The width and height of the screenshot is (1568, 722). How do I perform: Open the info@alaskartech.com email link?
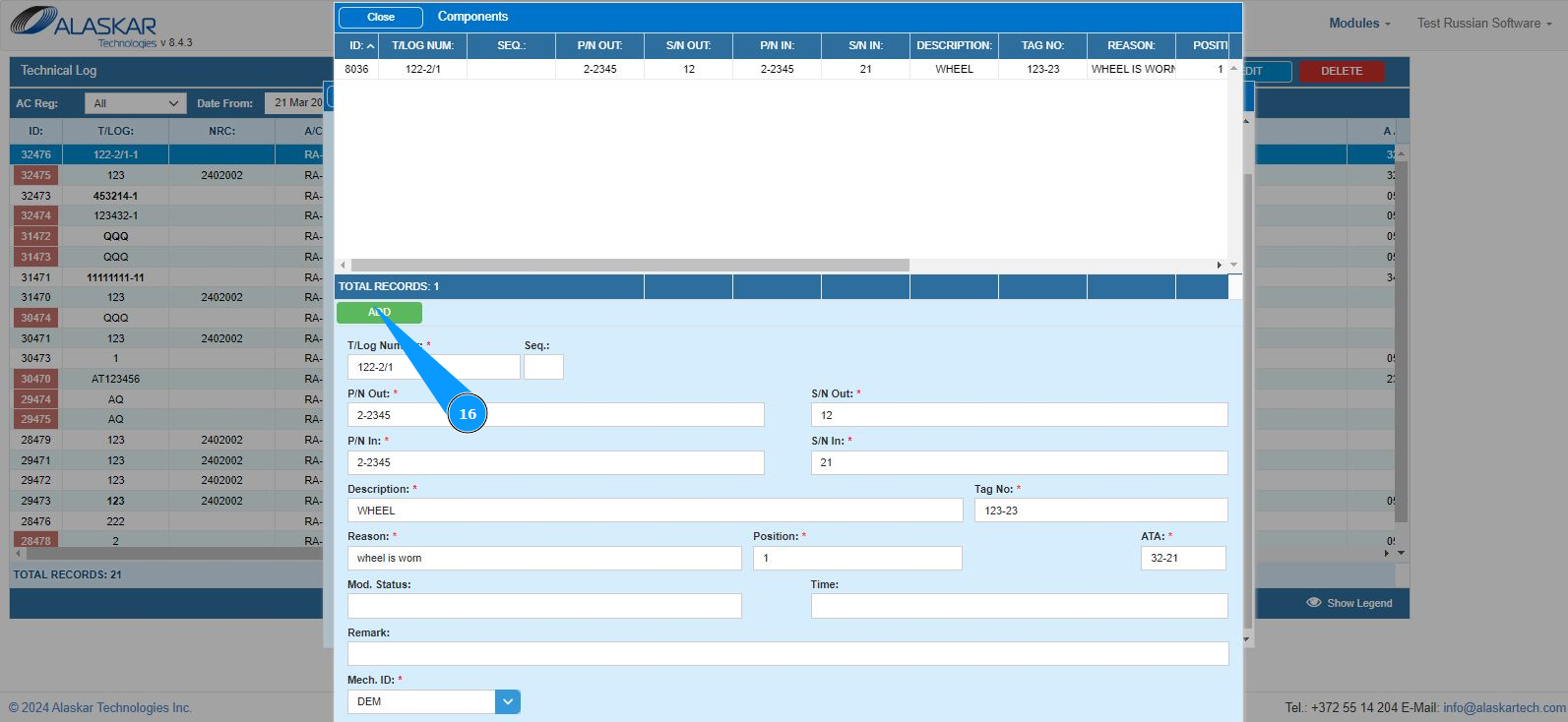coord(1504,707)
